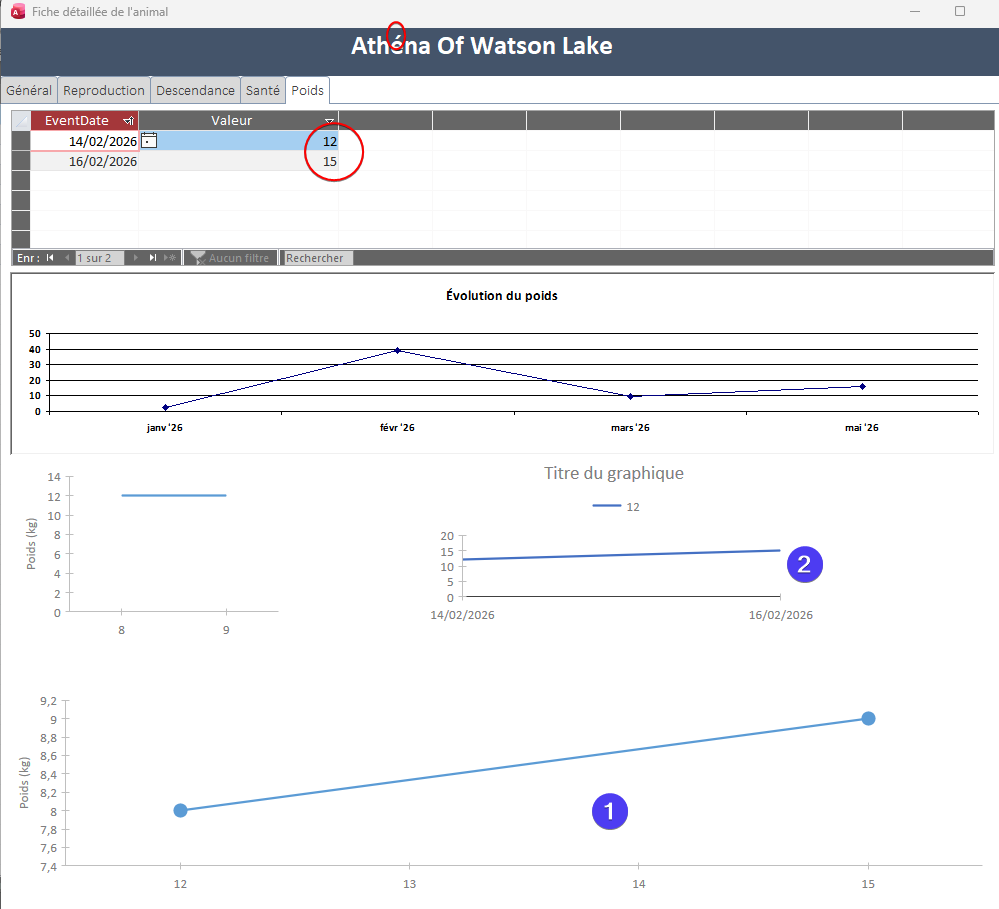Click the Poids tab
The image size is (999, 909).
point(307,90)
